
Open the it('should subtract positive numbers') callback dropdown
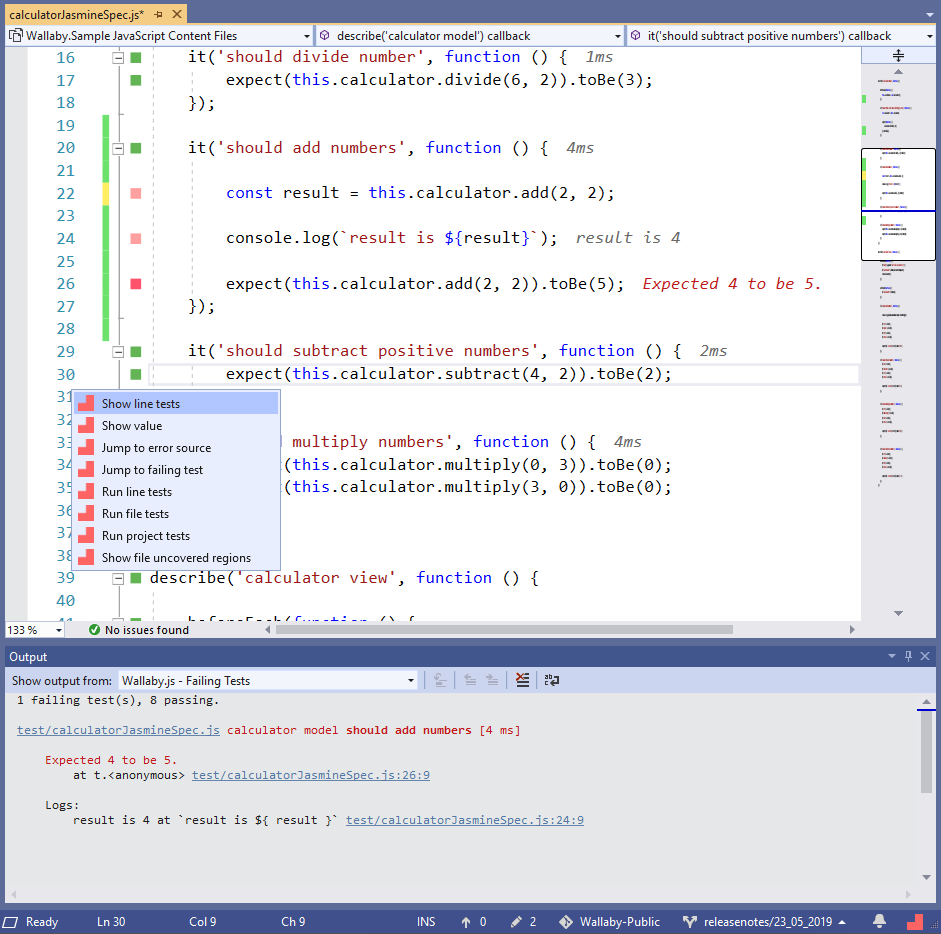click(x=781, y=36)
